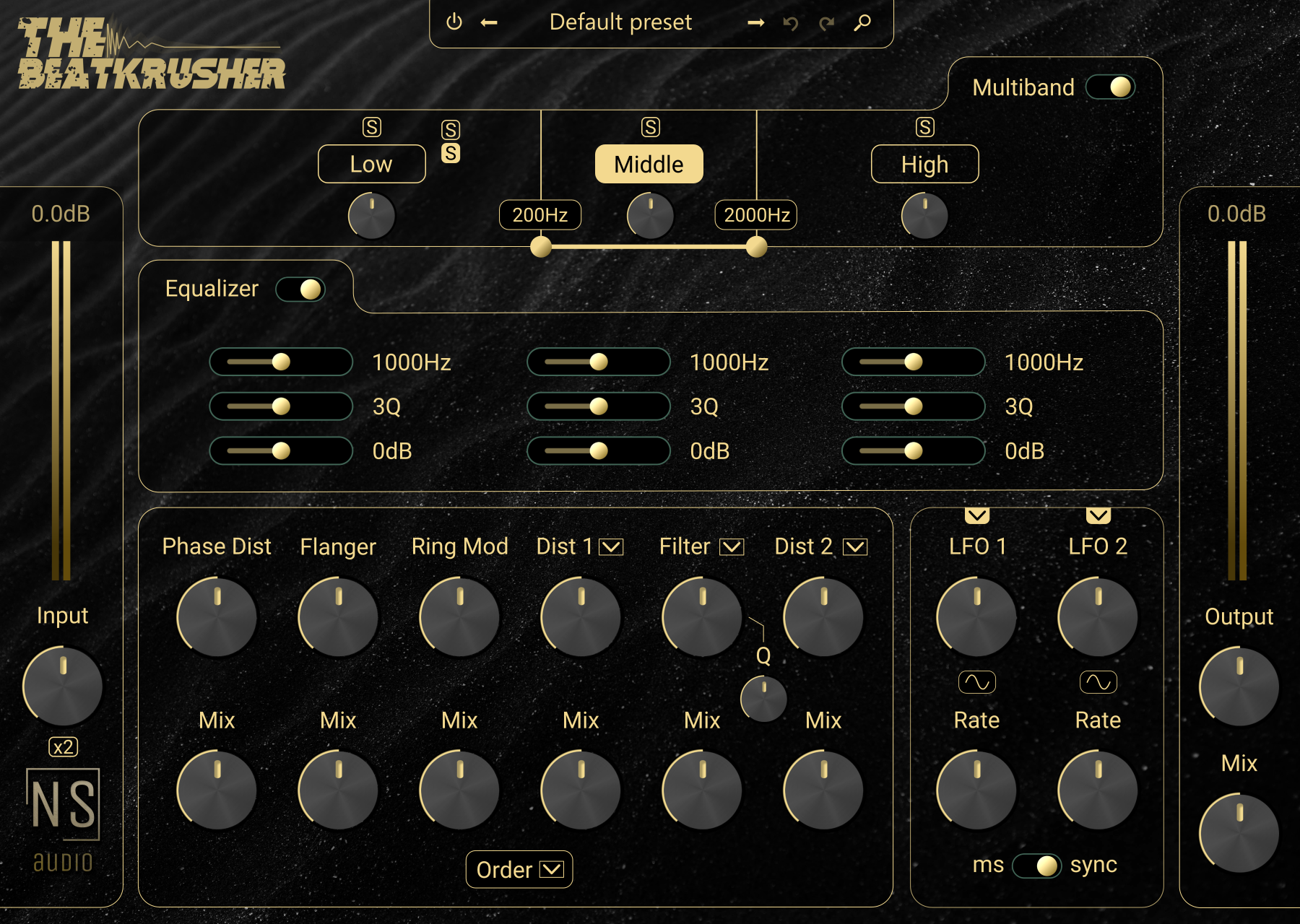Screen dimensions: 1300x924
Task: Click third EQ band 1000Hz frequency slider
Action: point(914,362)
